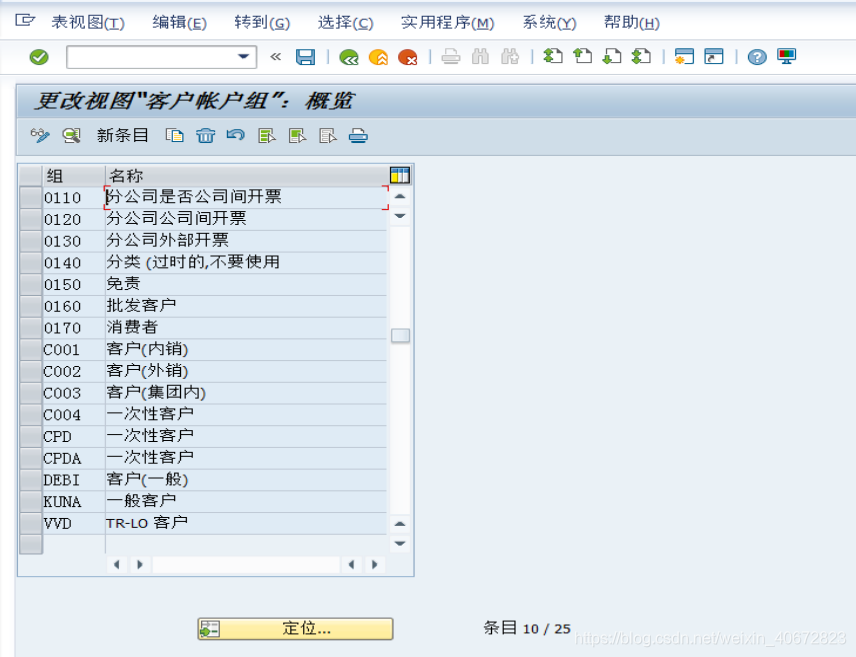
Task: Select row 0110 with its row selector
Action: 31,197
